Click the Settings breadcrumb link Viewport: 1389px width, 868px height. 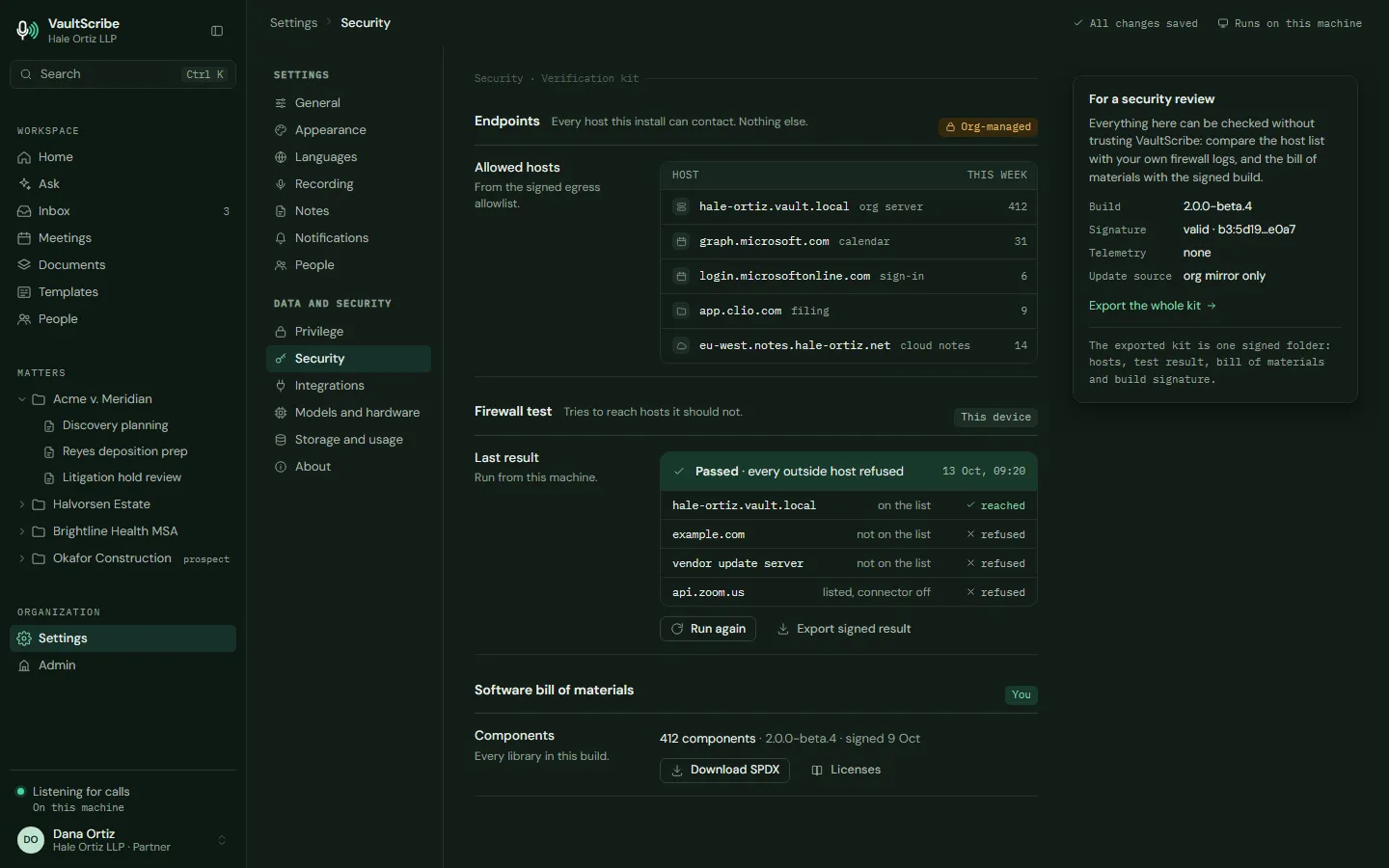[293, 23]
